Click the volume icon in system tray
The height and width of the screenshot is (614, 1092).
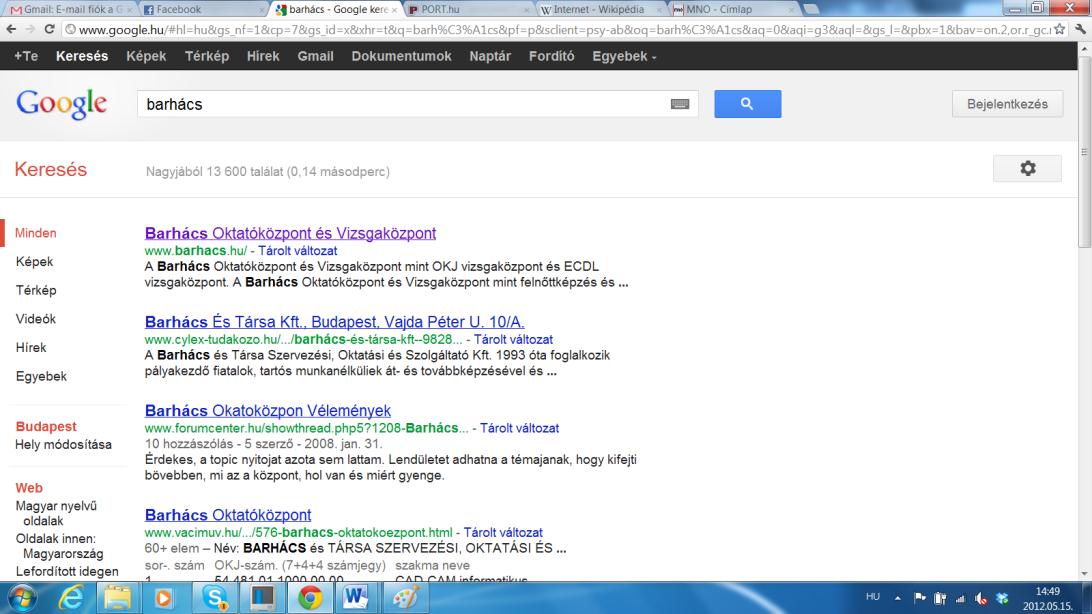(981, 598)
